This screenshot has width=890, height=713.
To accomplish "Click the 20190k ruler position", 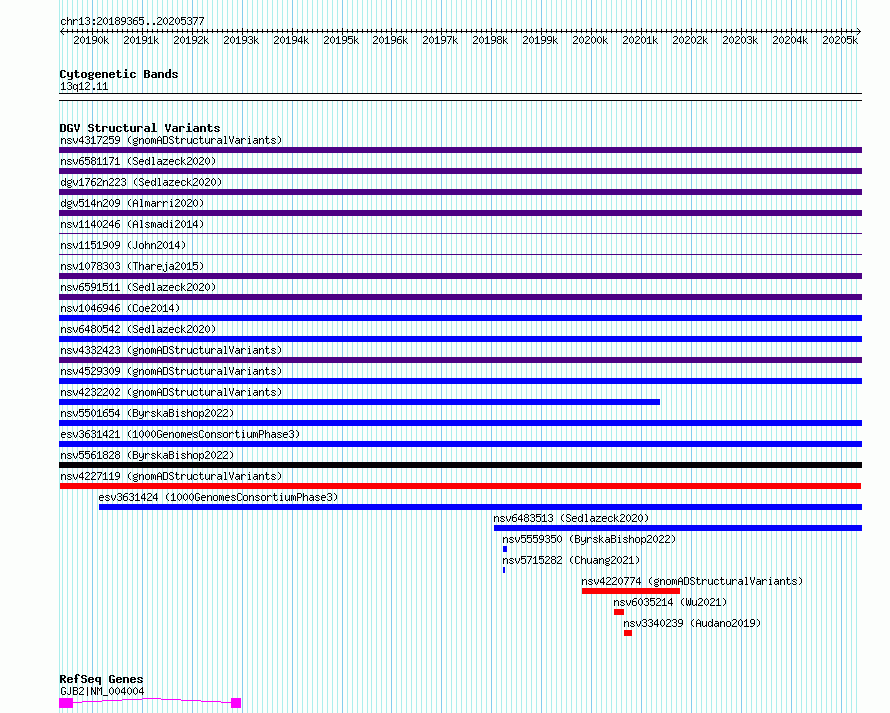I will pyautogui.click(x=91, y=40).
